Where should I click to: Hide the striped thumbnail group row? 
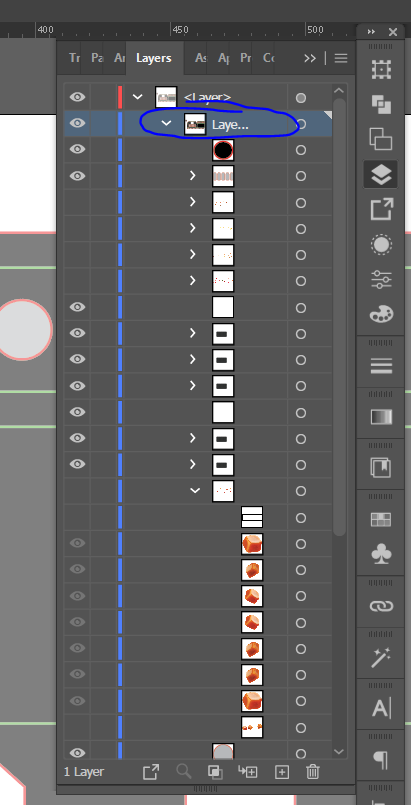point(77,176)
